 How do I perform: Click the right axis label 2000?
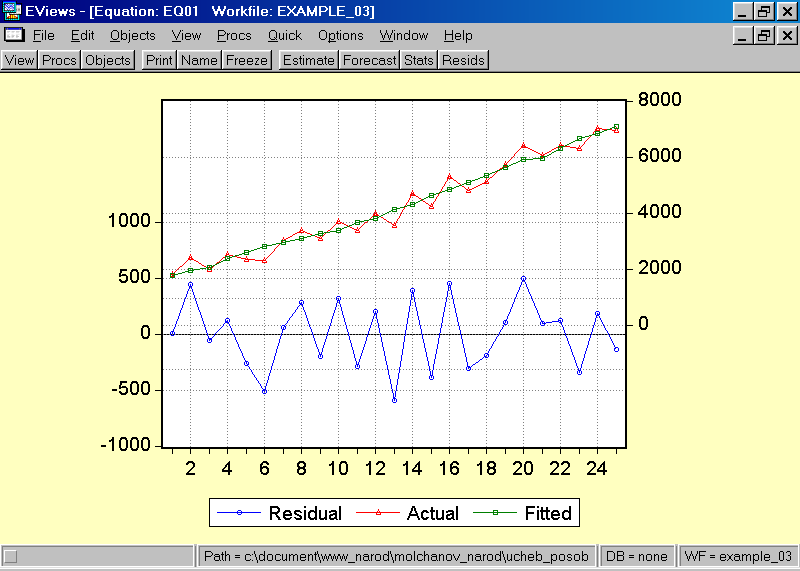pyautogui.click(x=659, y=267)
